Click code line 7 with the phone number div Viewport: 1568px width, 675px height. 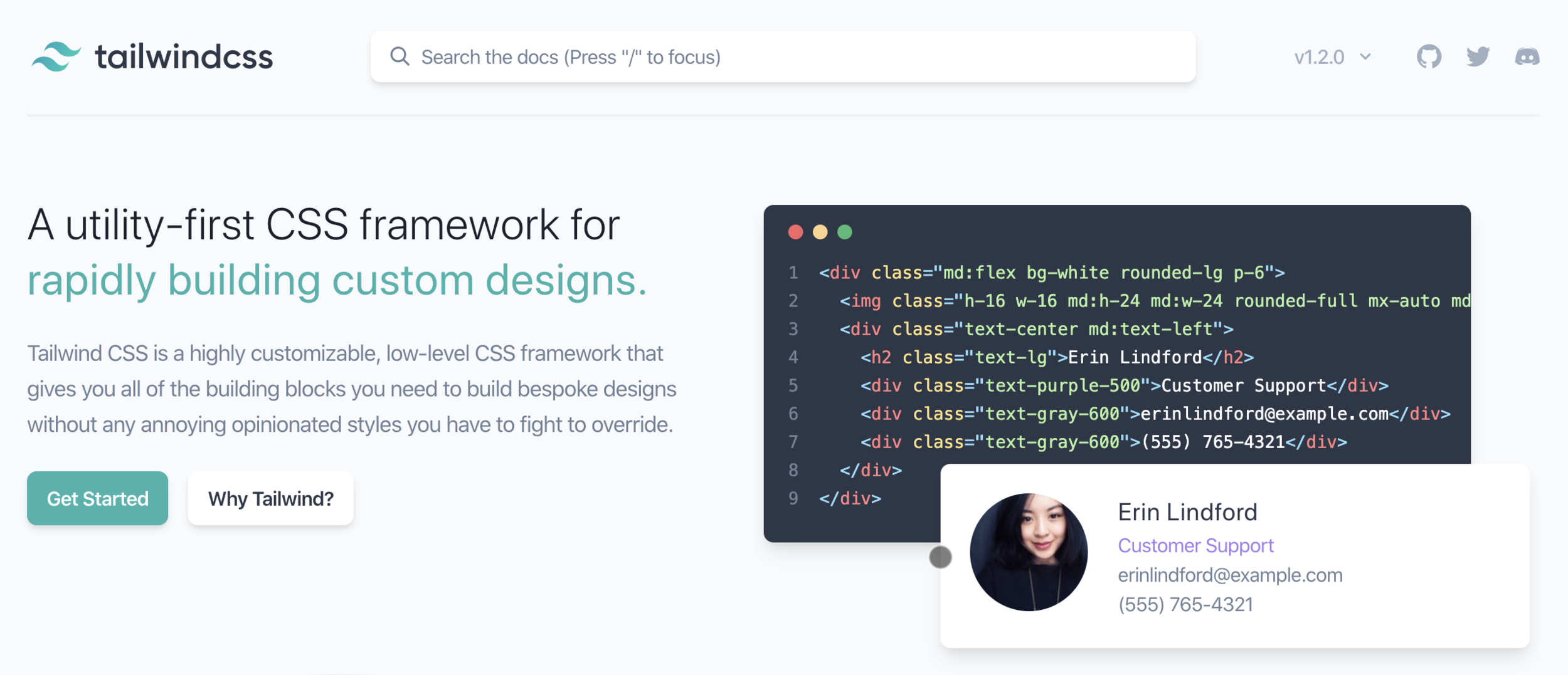(x=1103, y=442)
